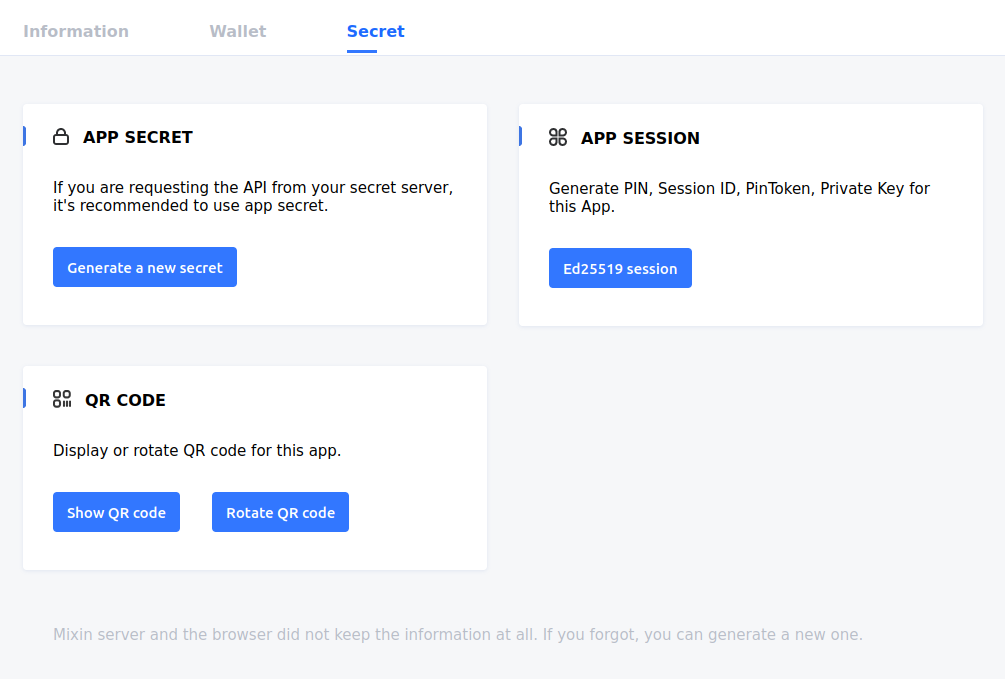Select the Secret tab

375,31
